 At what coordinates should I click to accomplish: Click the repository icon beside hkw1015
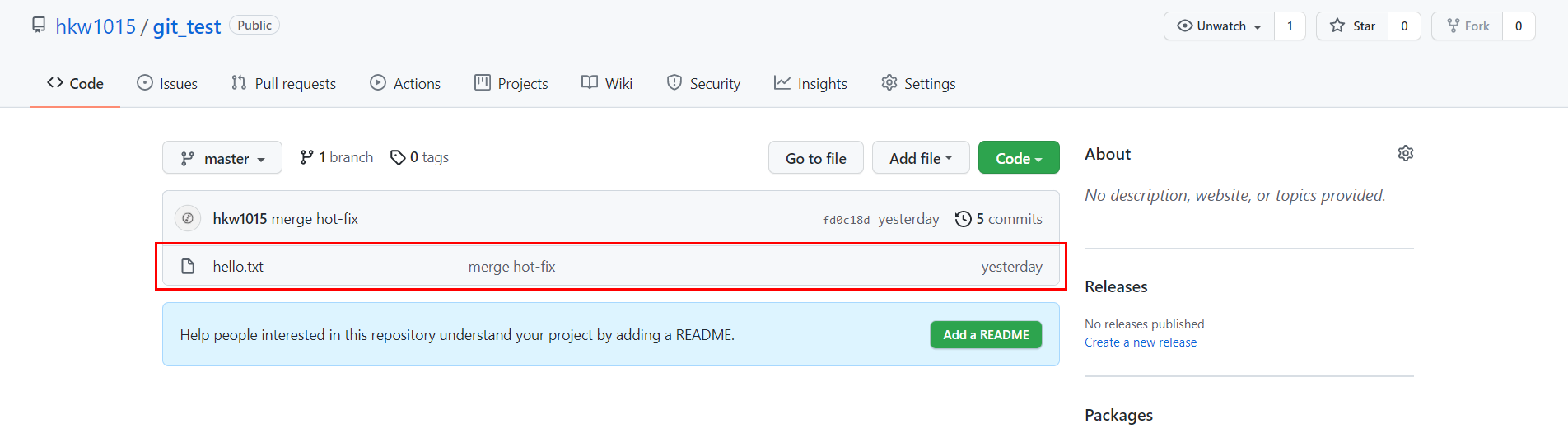39,25
